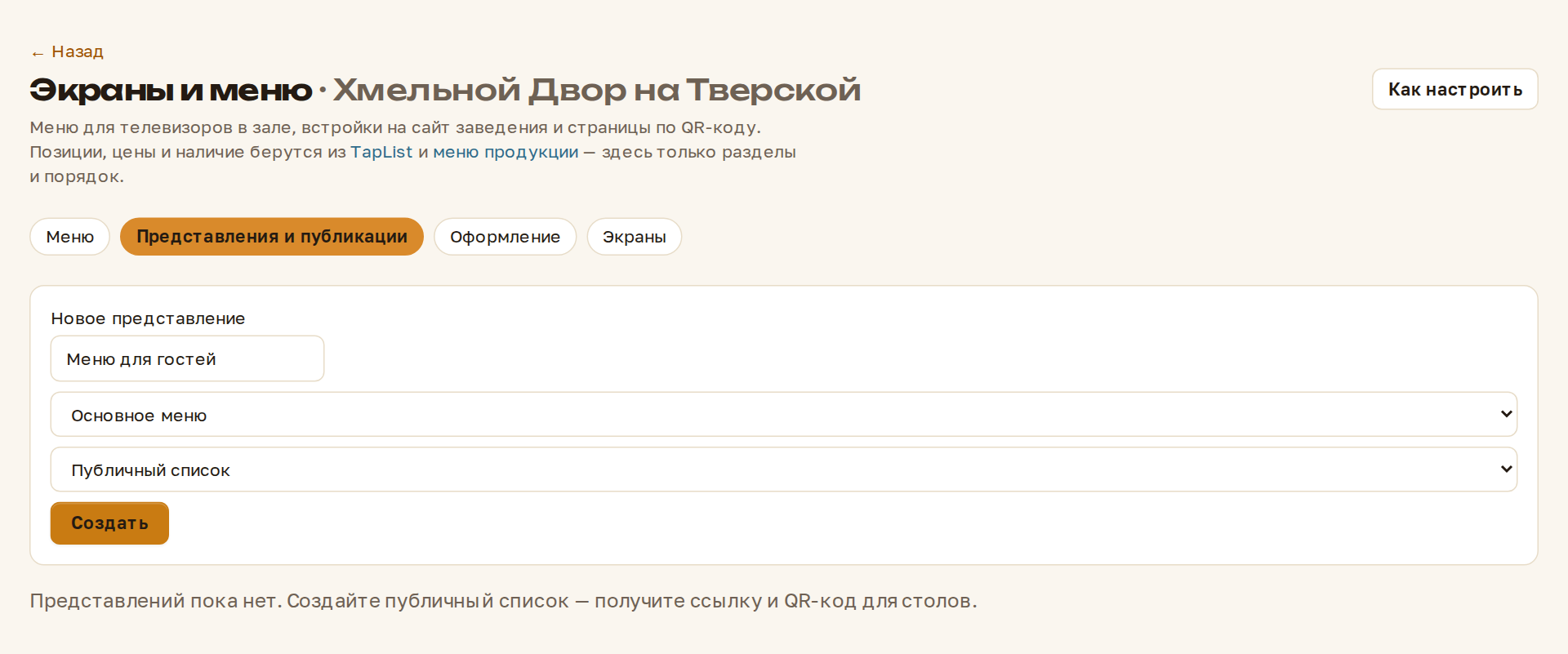This screenshot has width=1568, height=654.
Task: Click the Хмельной Двор на Тверской heading
Action: click(x=597, y=90)
